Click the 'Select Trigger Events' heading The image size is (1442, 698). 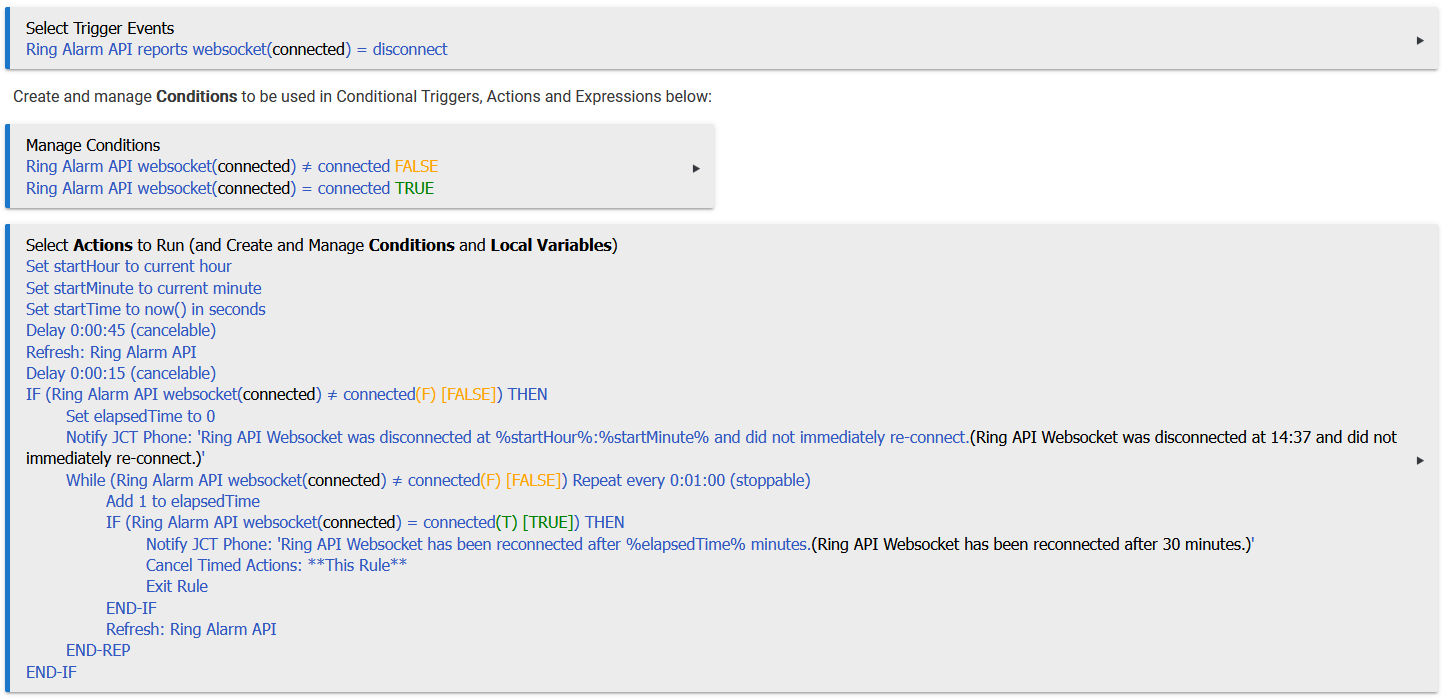click(x=100, y=28)
